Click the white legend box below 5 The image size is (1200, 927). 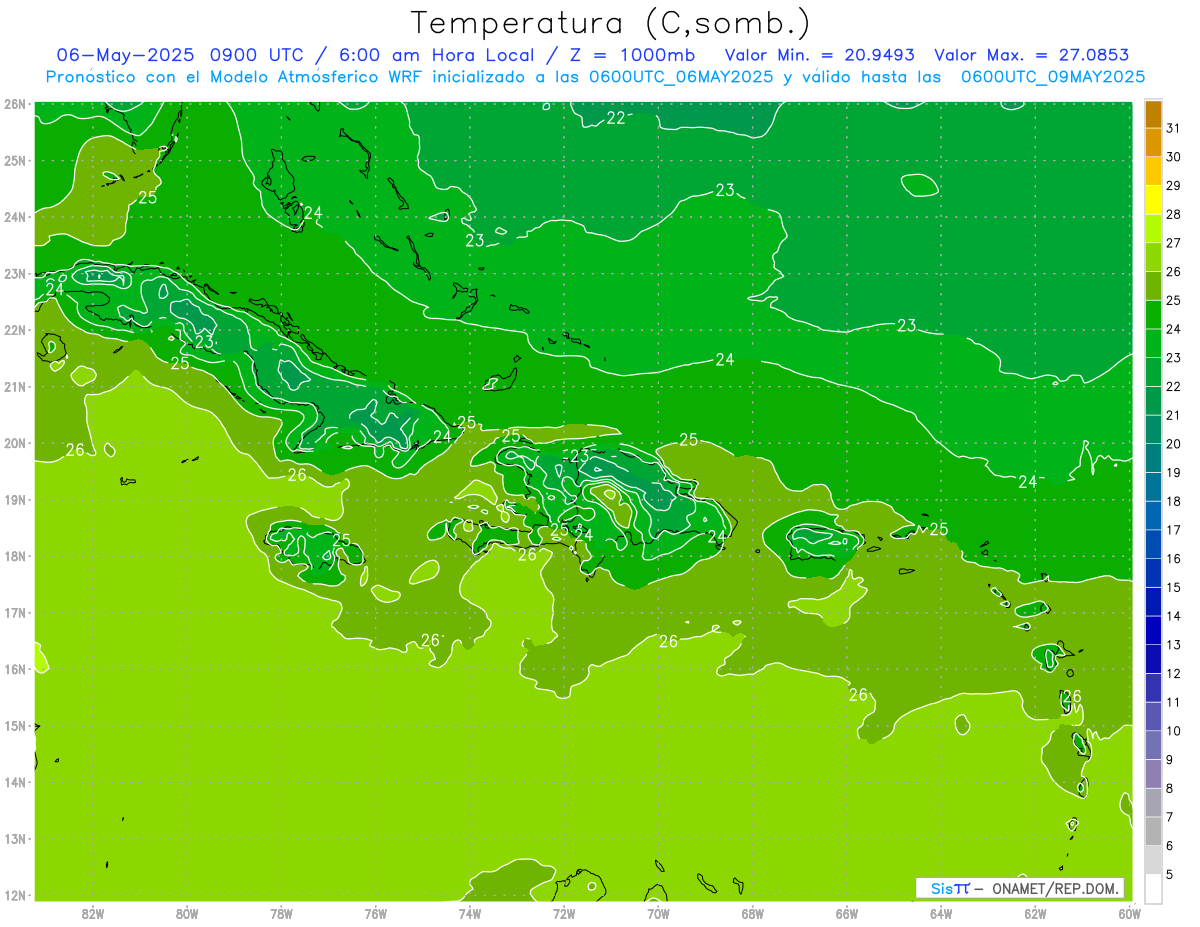click(x=1153, y=889)
